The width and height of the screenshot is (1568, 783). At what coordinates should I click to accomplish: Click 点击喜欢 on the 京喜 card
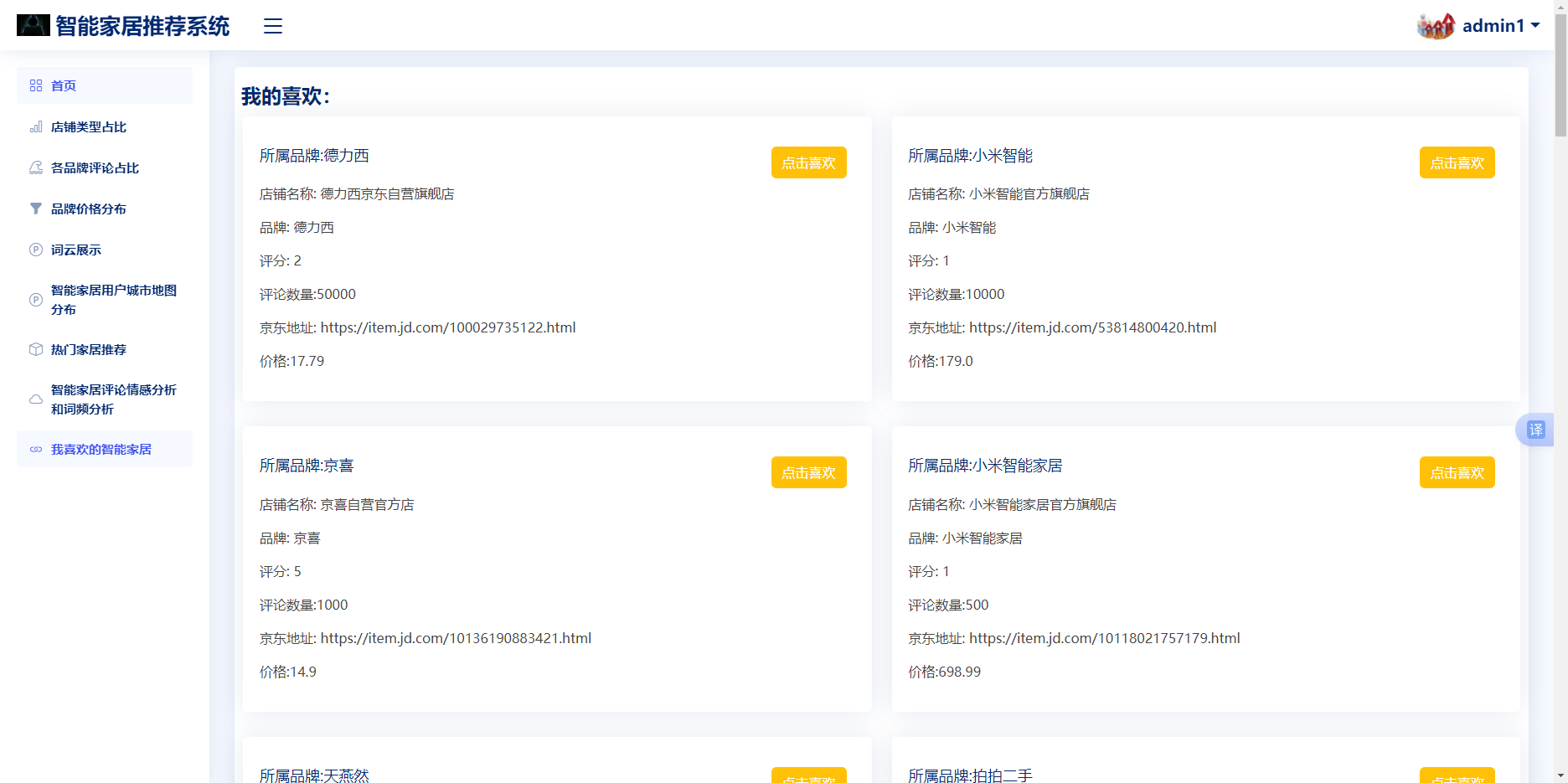coord(808,472)
